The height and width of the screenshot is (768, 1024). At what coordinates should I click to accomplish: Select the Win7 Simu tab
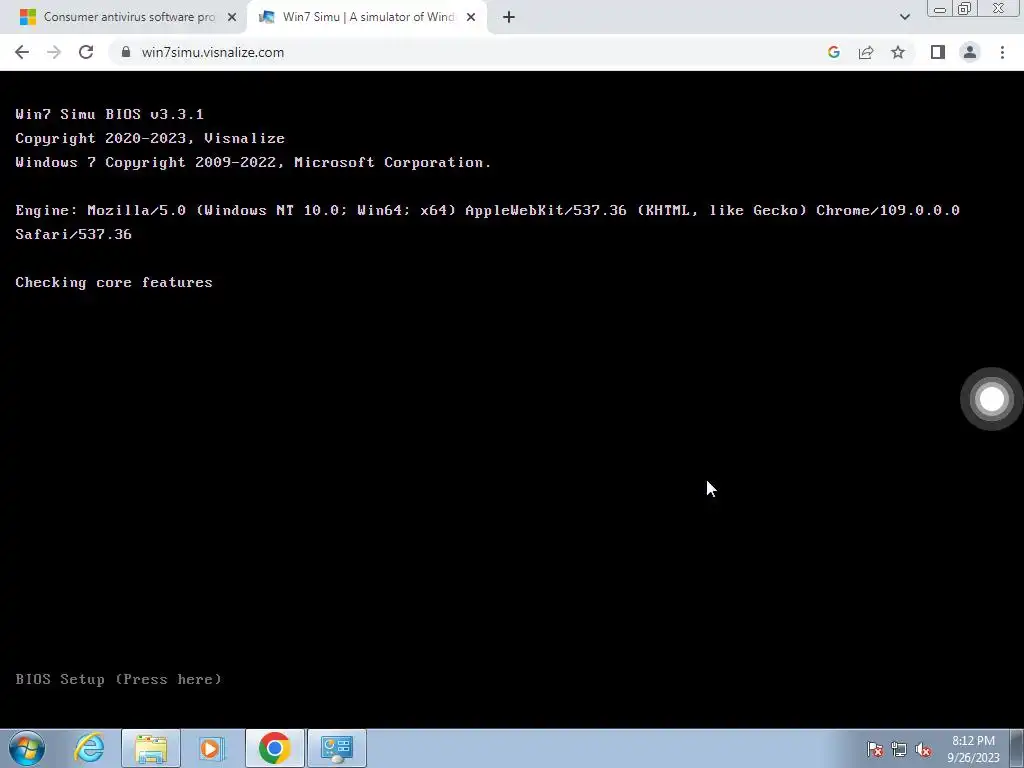point(366,17)
